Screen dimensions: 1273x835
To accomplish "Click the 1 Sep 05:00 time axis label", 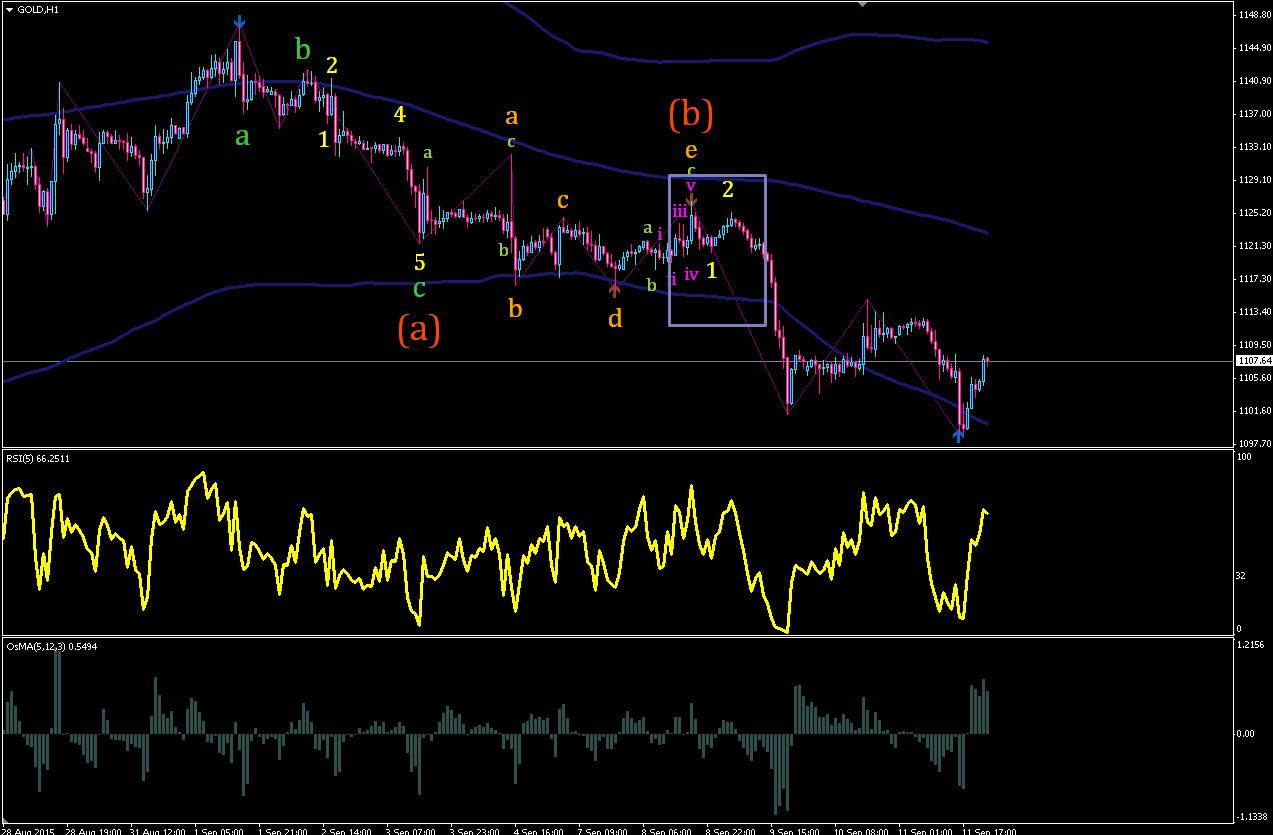I will pos(217,830).
